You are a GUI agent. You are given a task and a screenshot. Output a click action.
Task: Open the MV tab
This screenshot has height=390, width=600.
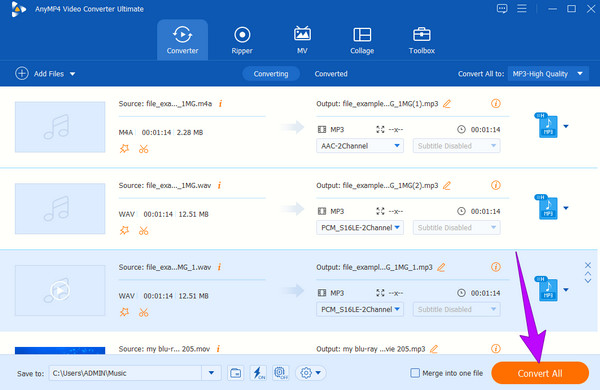tap(302, 40)
